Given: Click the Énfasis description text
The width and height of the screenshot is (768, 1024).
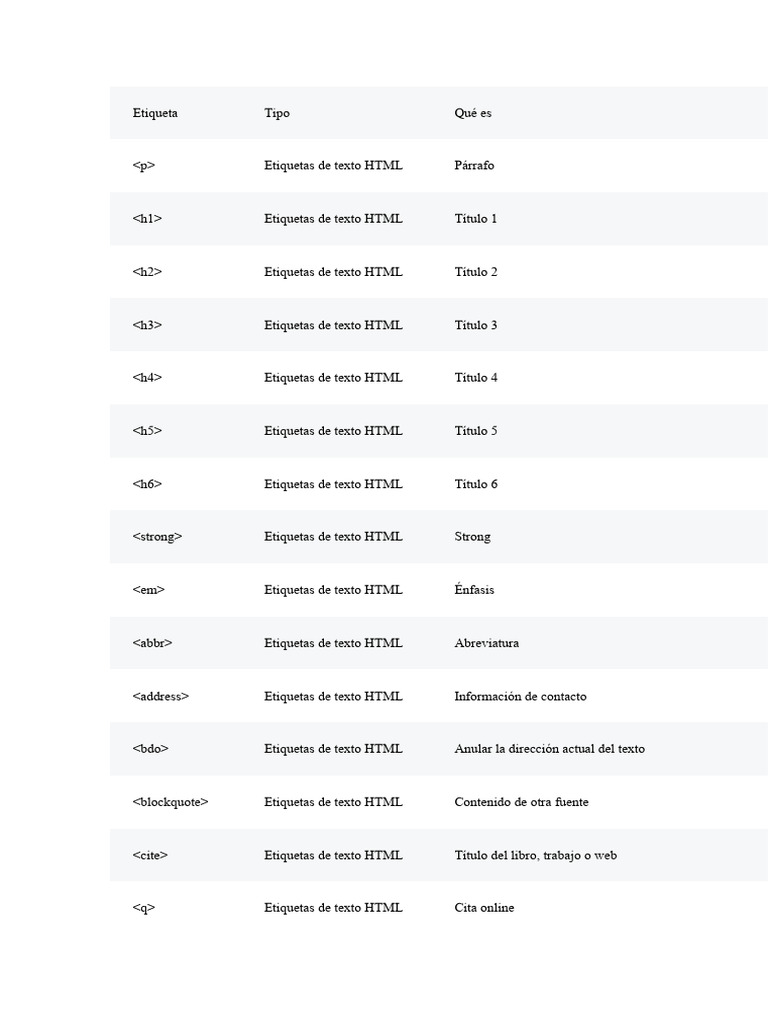Looking at the screenshot, I should pos(474,590).
